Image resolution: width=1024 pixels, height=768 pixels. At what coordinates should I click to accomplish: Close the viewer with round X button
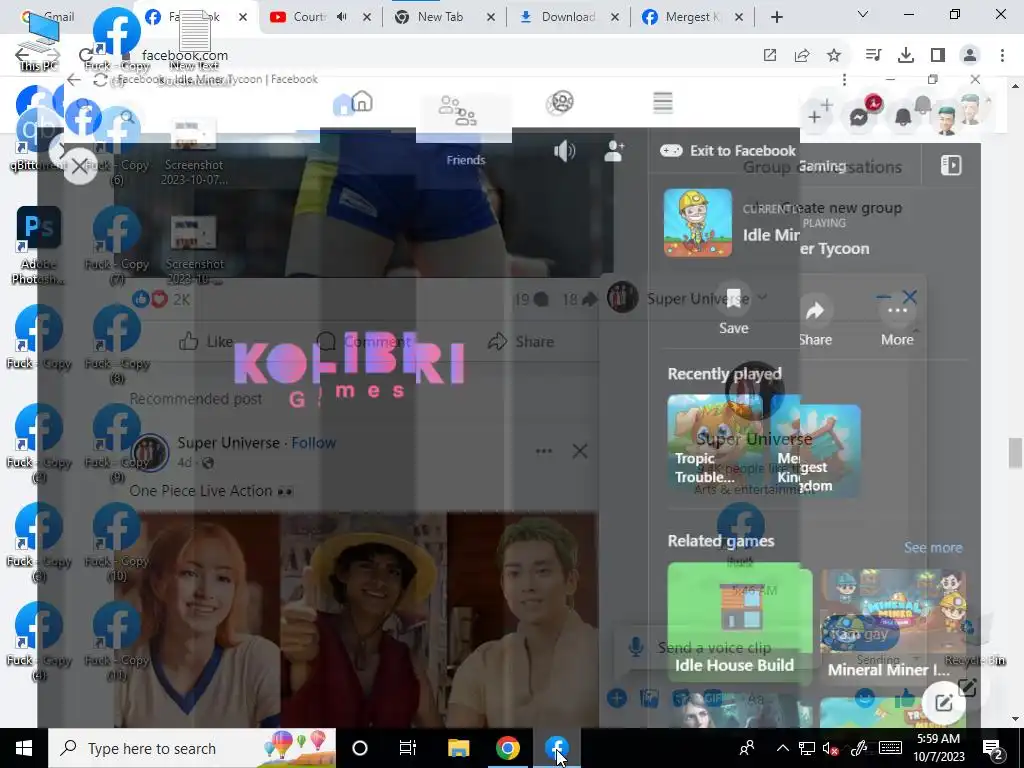(x=80, y=167)
